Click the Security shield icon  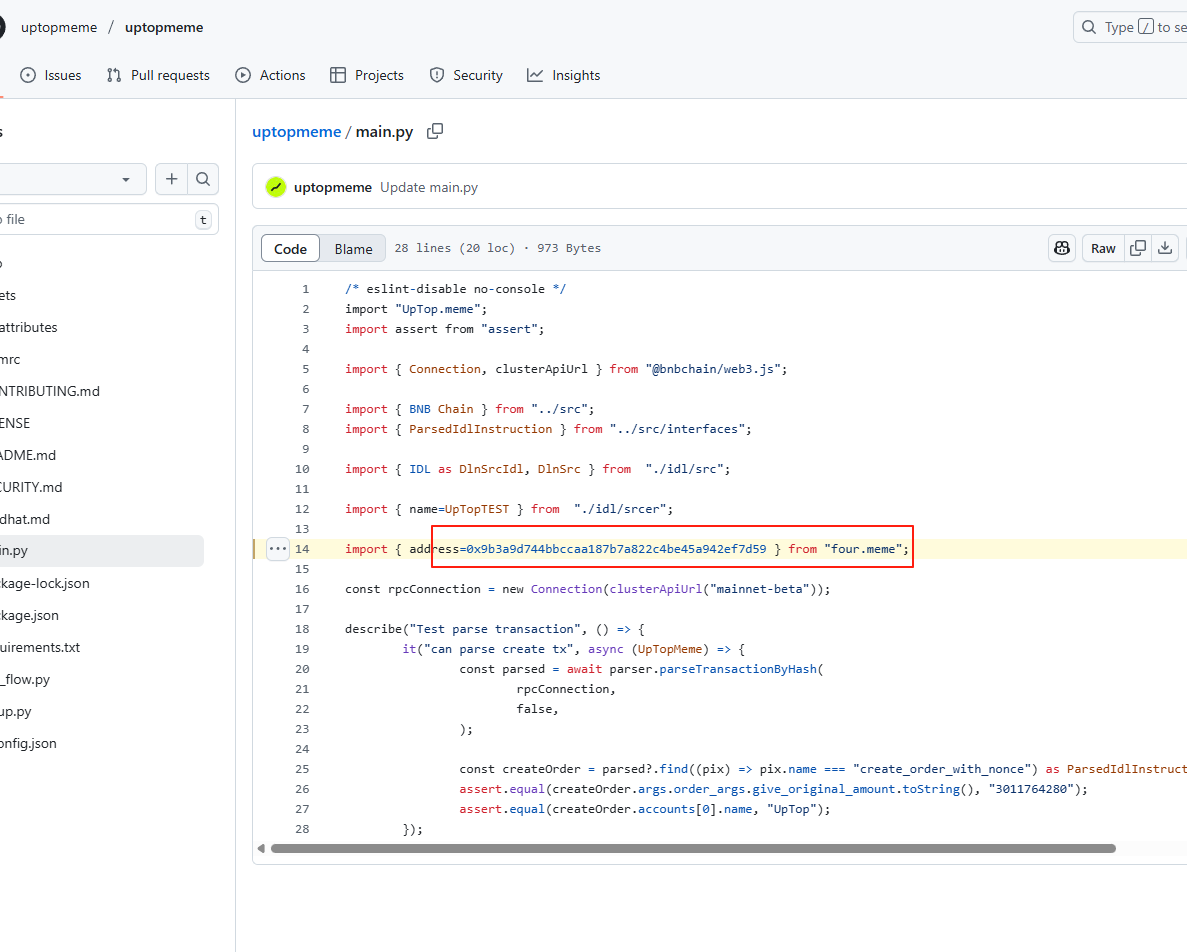[x=437, y=75]
